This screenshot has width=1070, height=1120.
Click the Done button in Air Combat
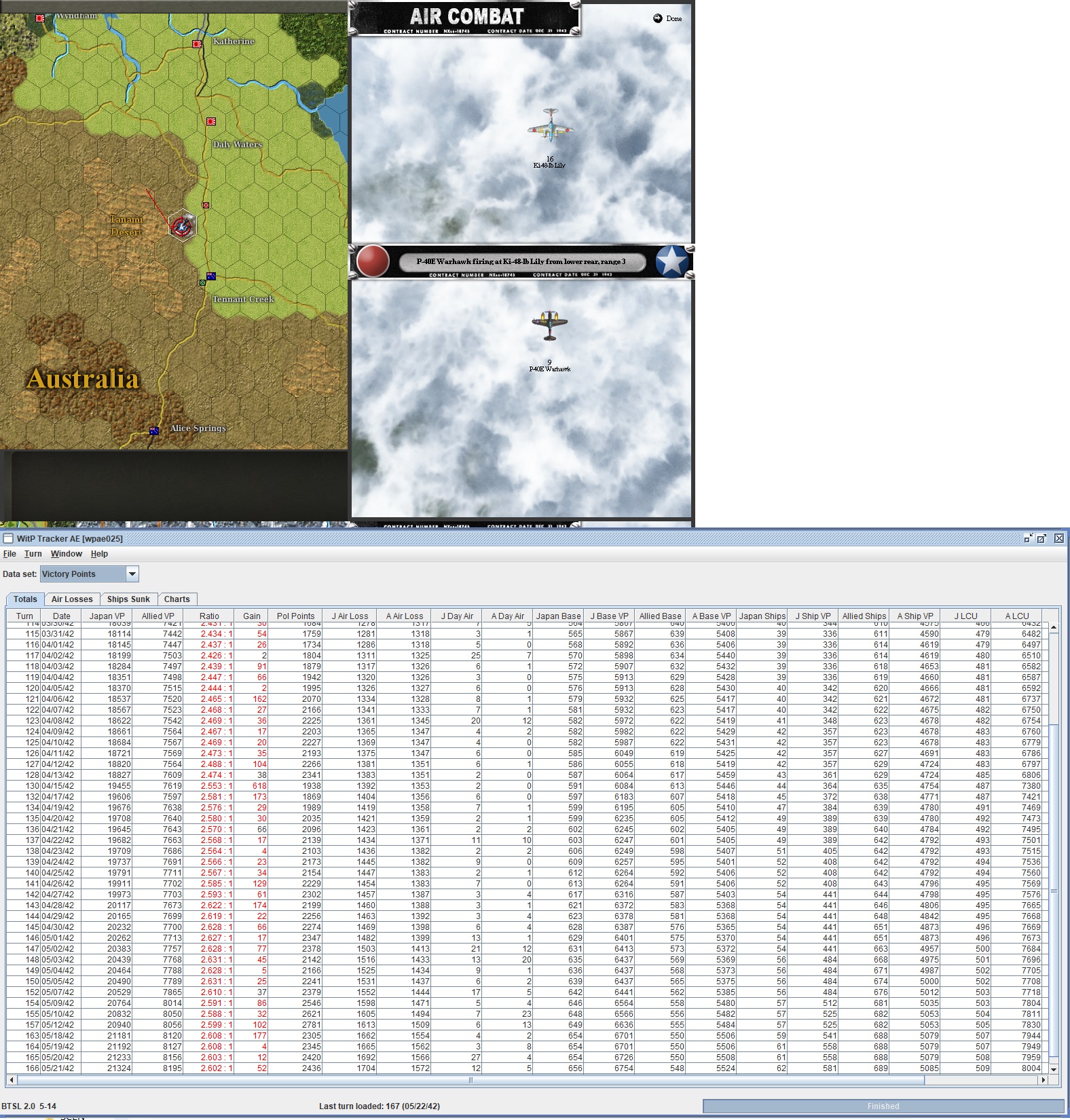coord(667,18)
